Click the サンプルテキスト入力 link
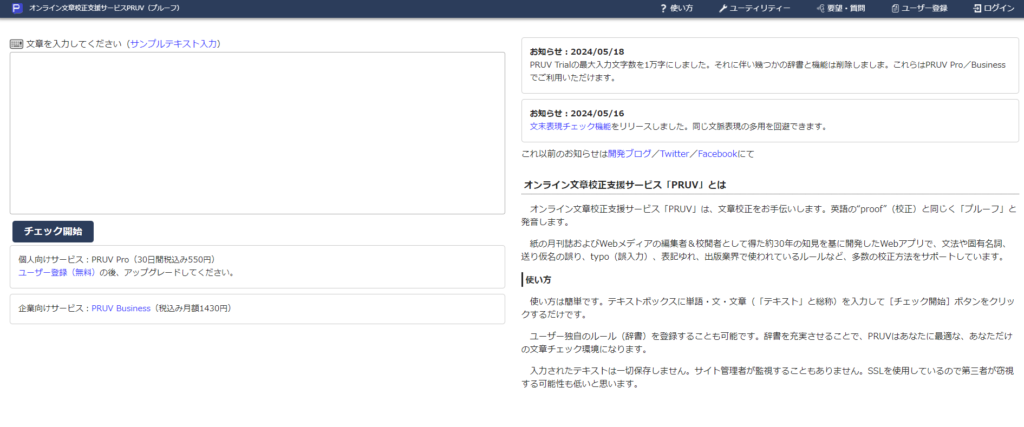This screenshot has width=1024, height=427. tap(174, 44)
